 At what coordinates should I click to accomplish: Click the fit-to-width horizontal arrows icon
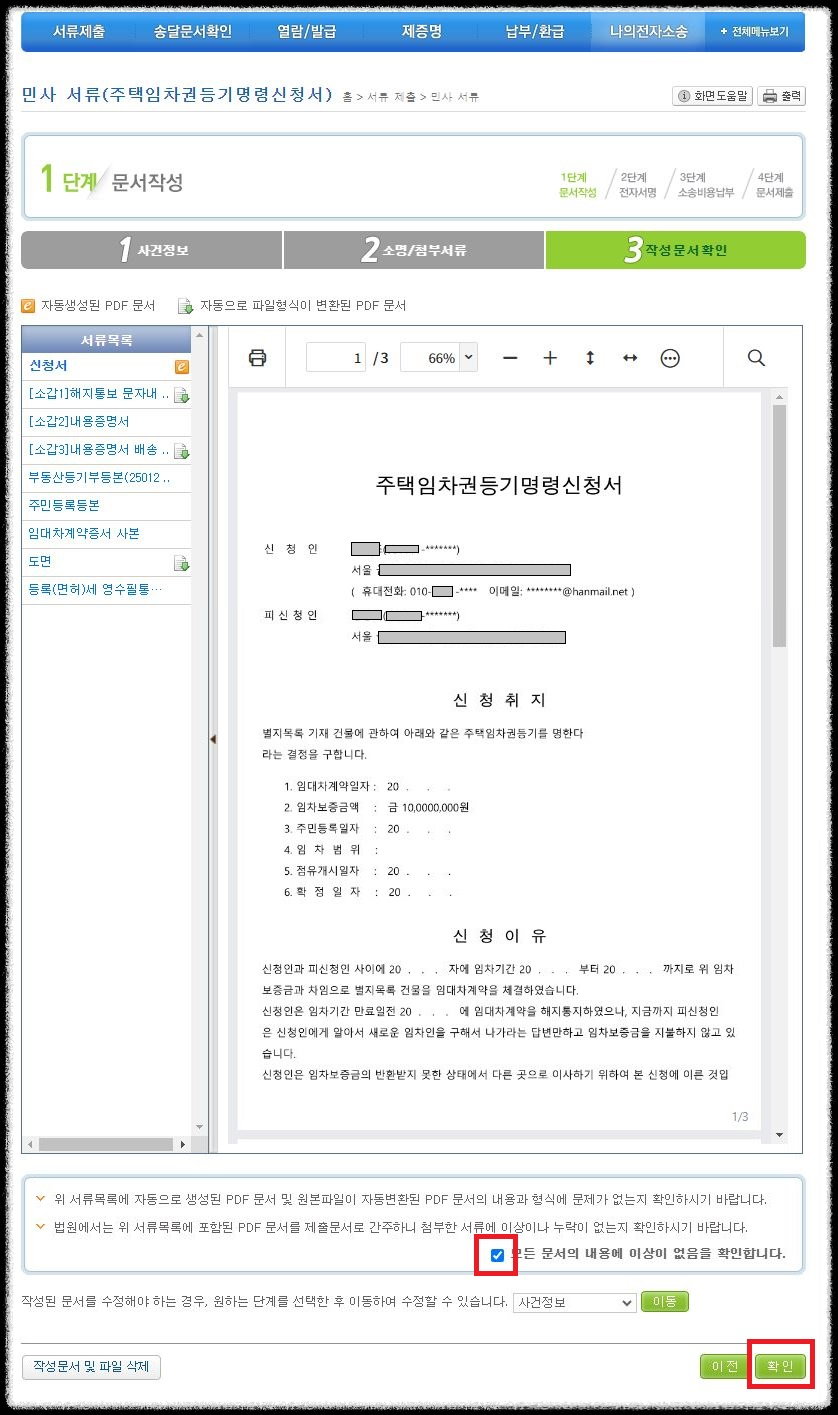630,358
